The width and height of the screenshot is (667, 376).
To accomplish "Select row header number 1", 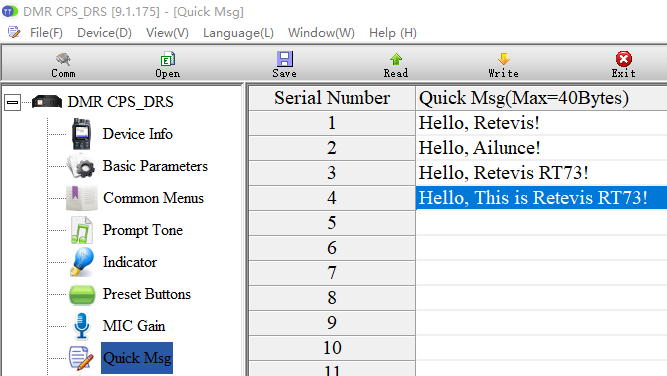I will 332,123.
